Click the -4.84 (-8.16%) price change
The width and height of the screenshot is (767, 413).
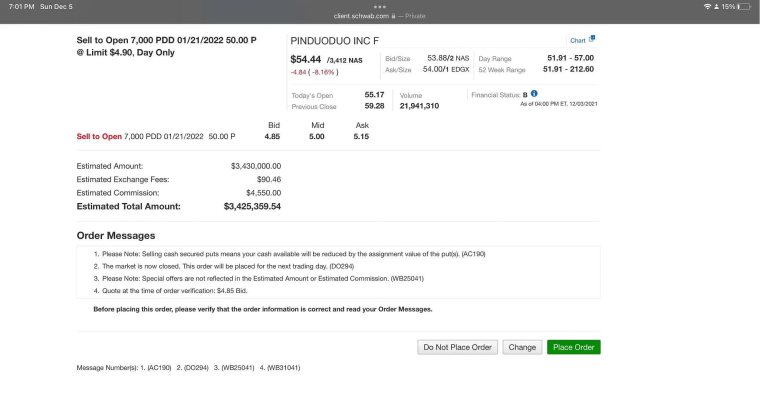click(315, 72)
